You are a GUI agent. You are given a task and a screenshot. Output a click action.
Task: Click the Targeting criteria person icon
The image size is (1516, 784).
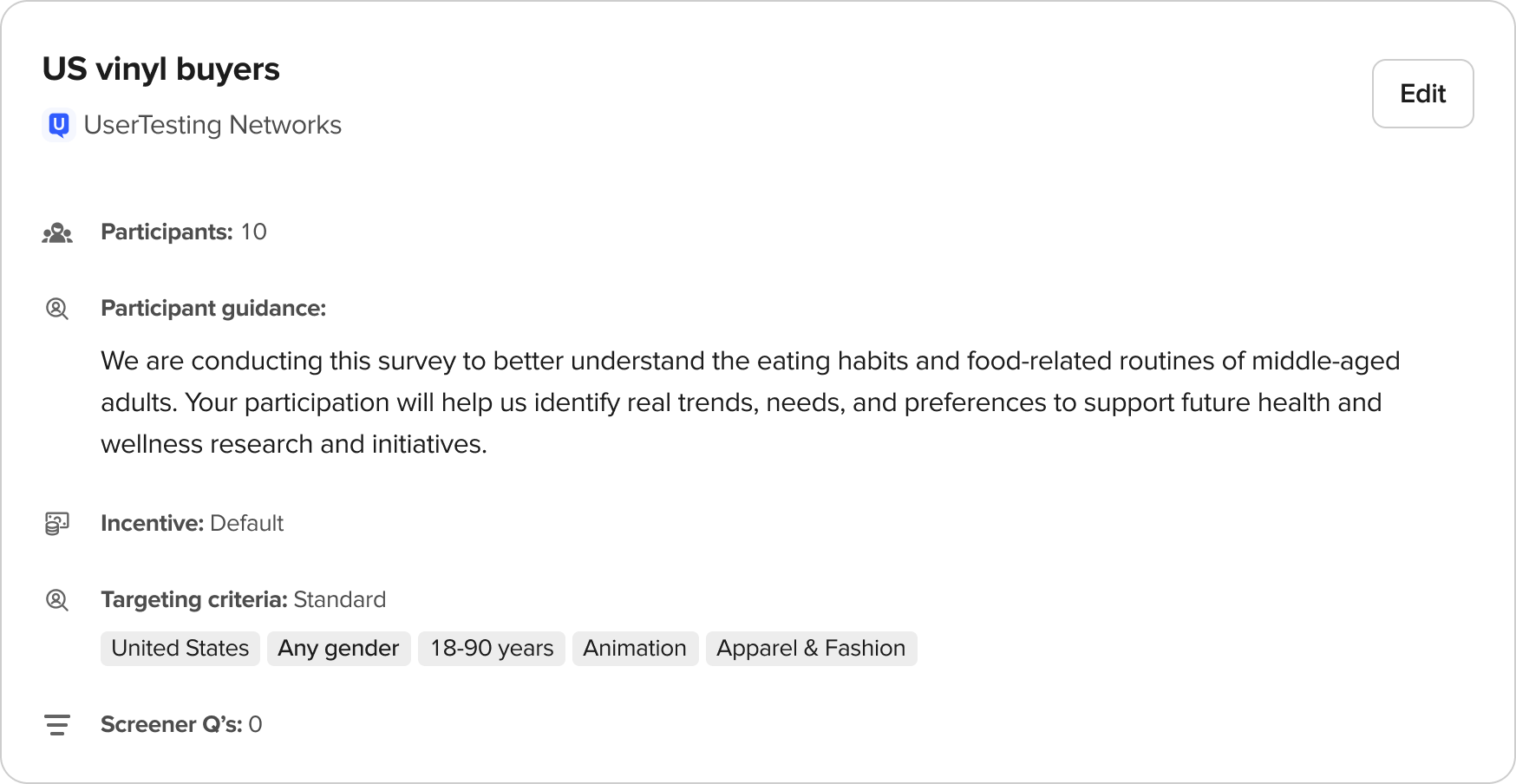tap(57, 600)
